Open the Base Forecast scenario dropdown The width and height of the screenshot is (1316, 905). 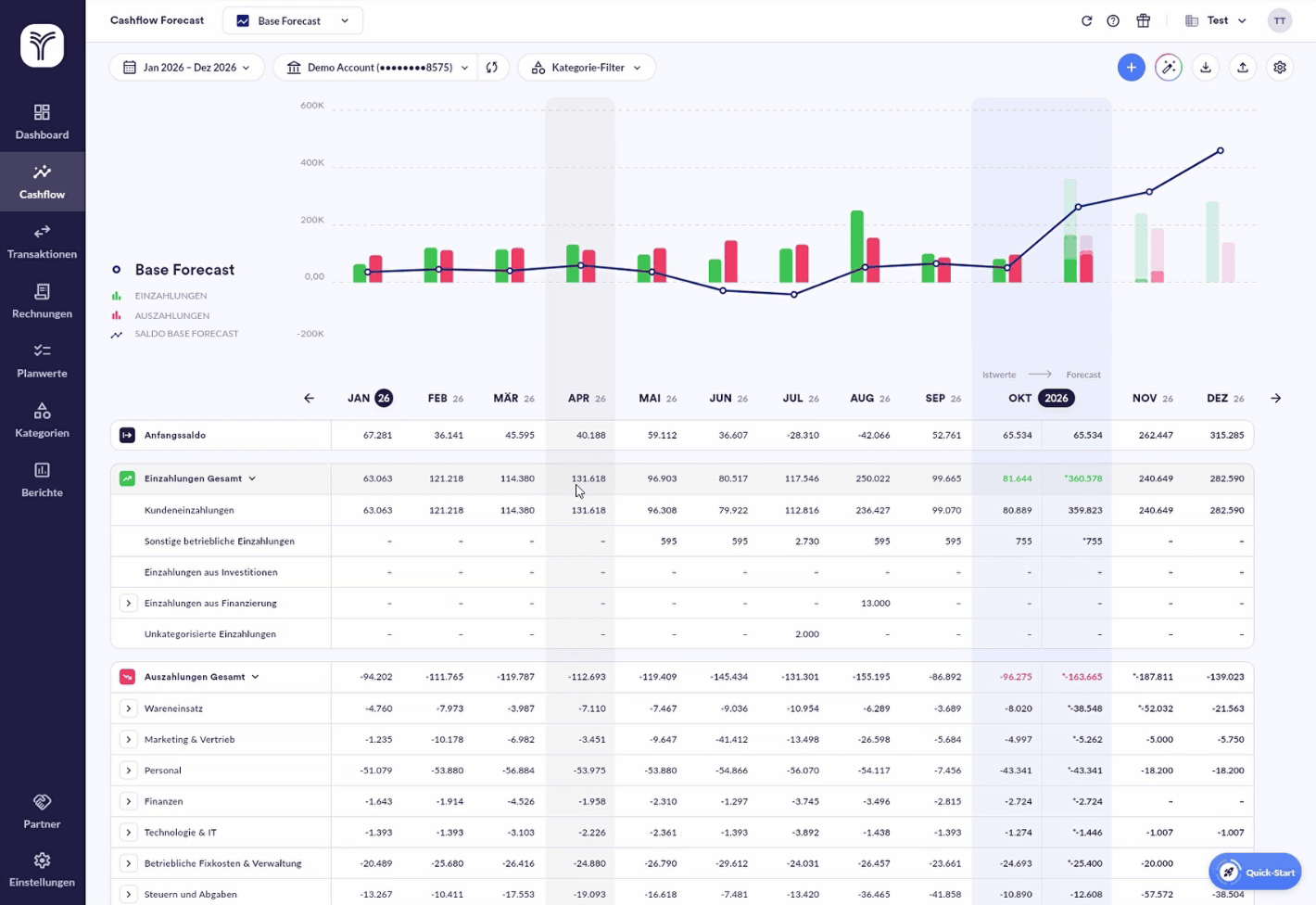coord(293,20)
